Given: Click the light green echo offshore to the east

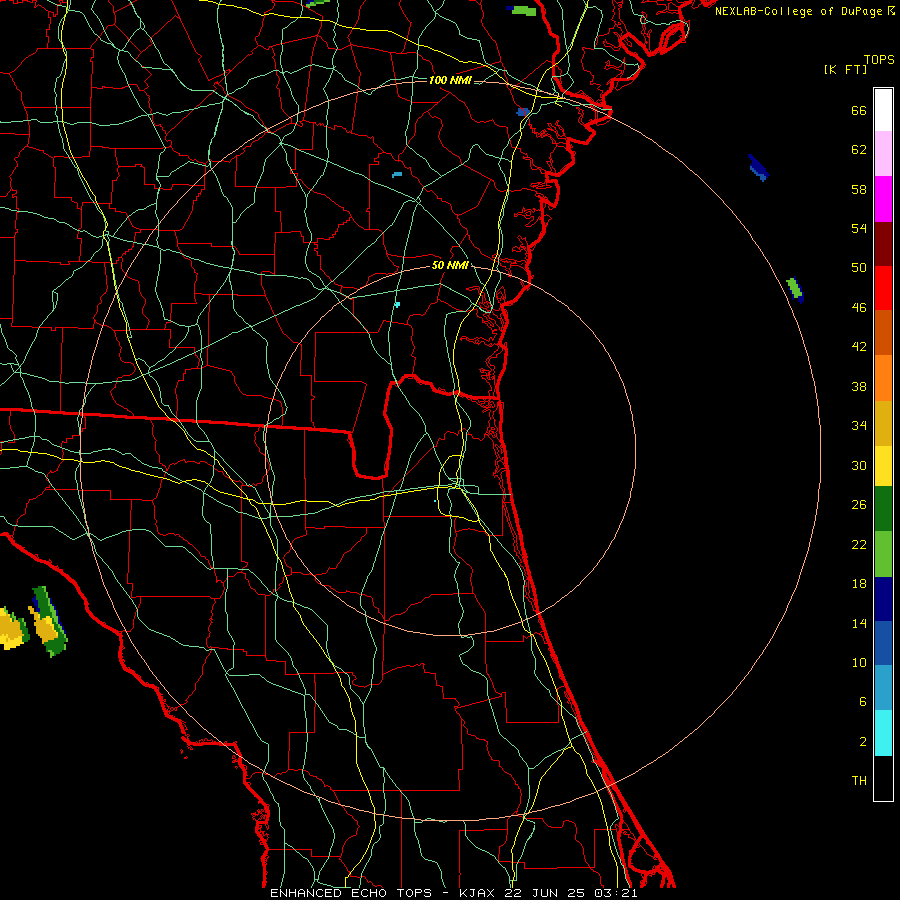Looking at the screenshot, I should (x=793, y=286).
